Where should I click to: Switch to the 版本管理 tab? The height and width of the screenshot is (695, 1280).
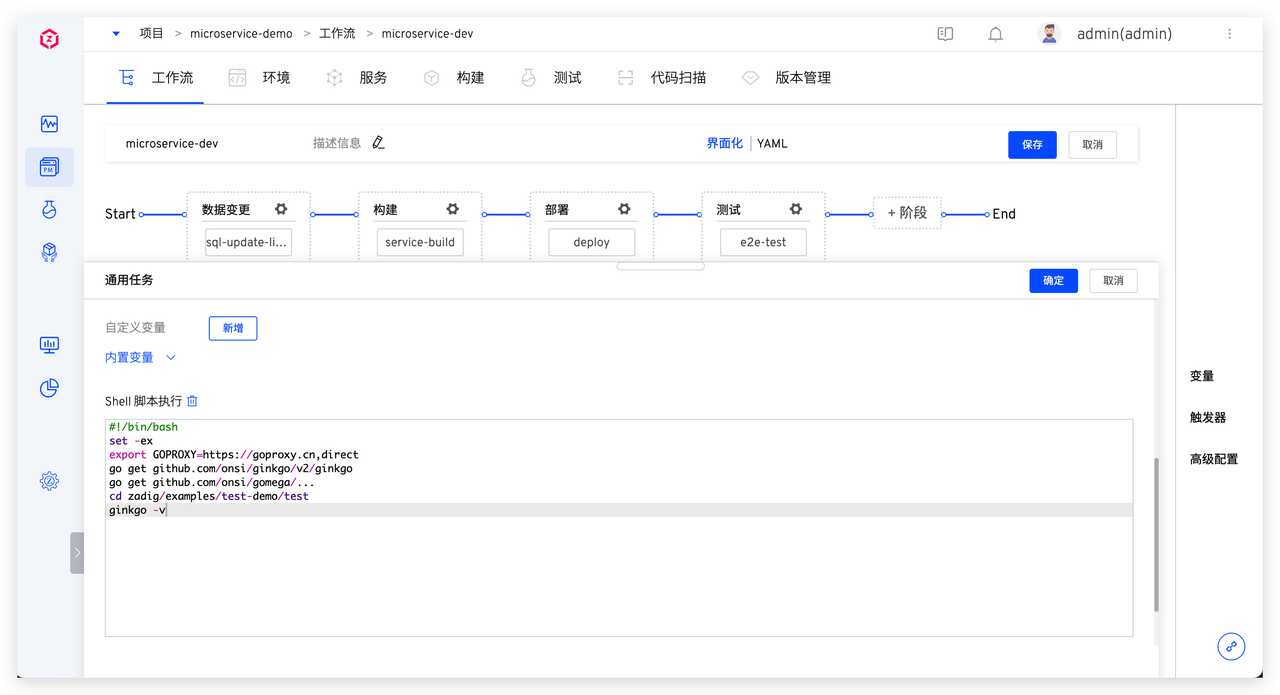[786, 77]
